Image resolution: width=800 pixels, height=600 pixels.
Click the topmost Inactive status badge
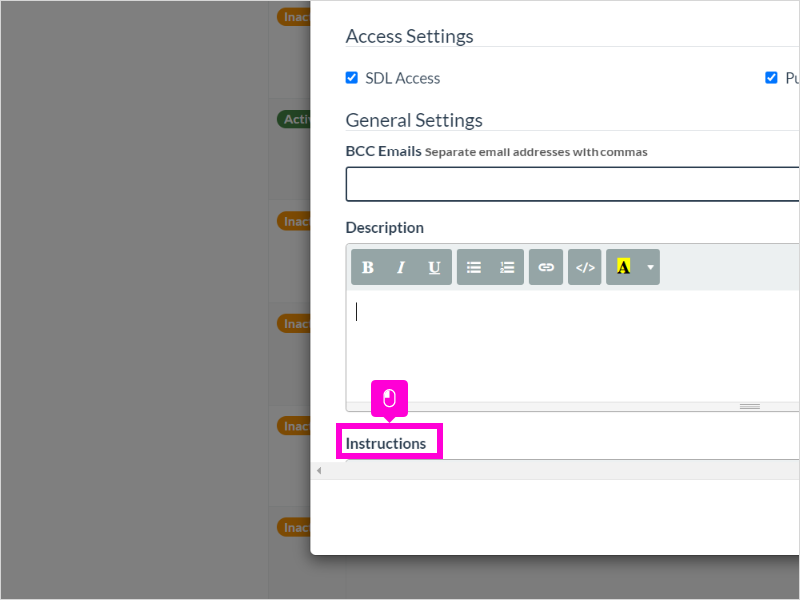coord(294,17)
